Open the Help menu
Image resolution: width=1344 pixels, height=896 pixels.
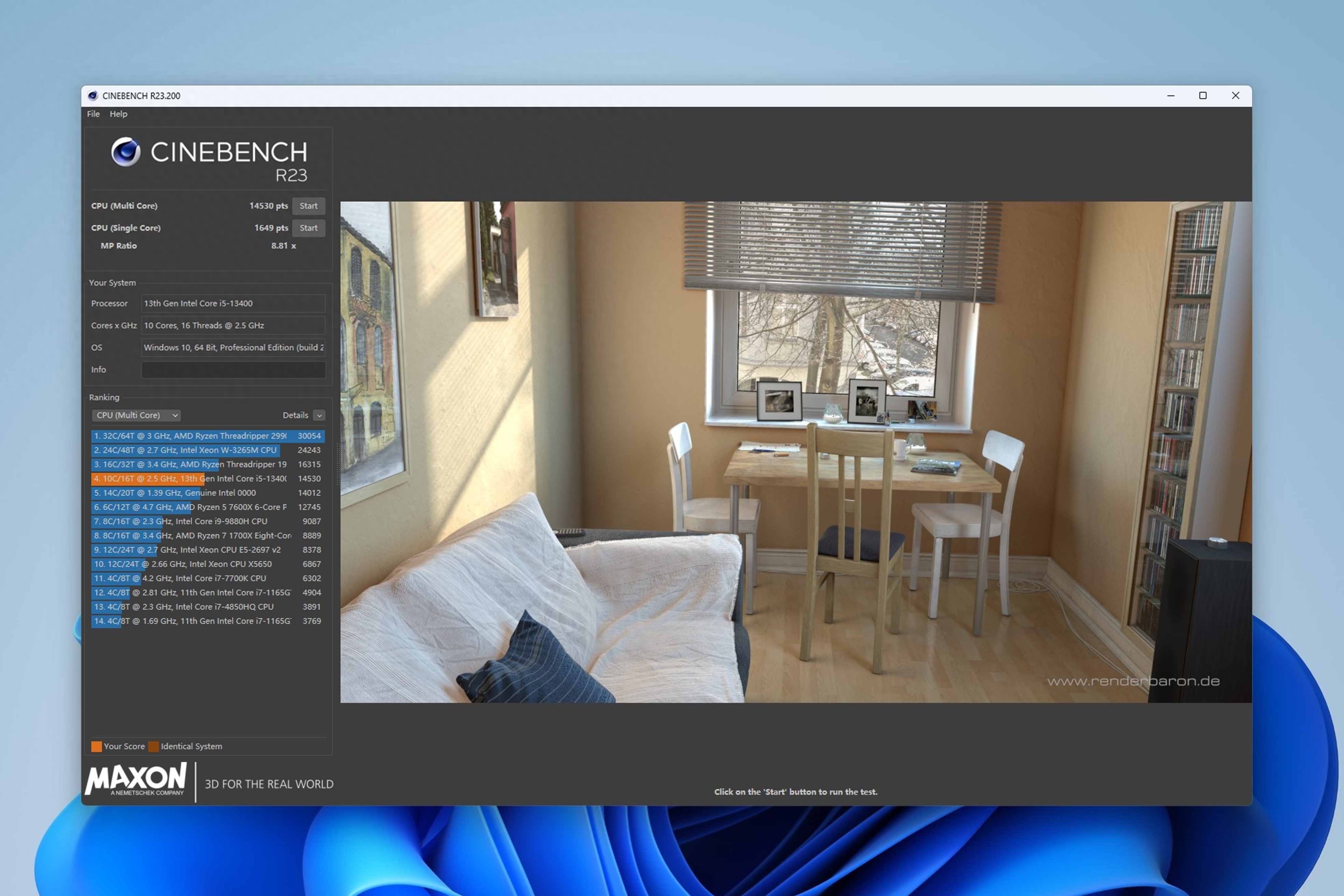point(118,114)
